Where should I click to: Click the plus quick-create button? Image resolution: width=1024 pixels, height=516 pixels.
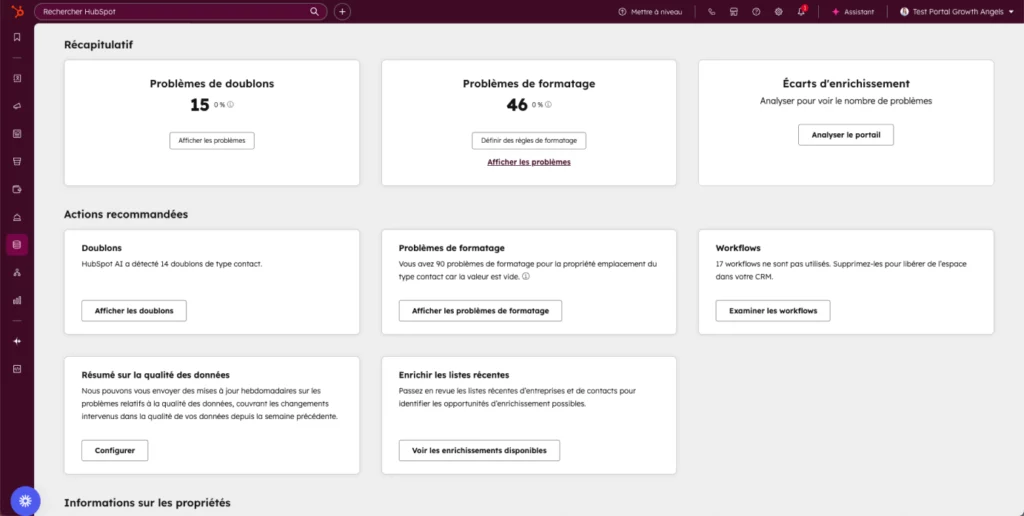pos(342,12)
